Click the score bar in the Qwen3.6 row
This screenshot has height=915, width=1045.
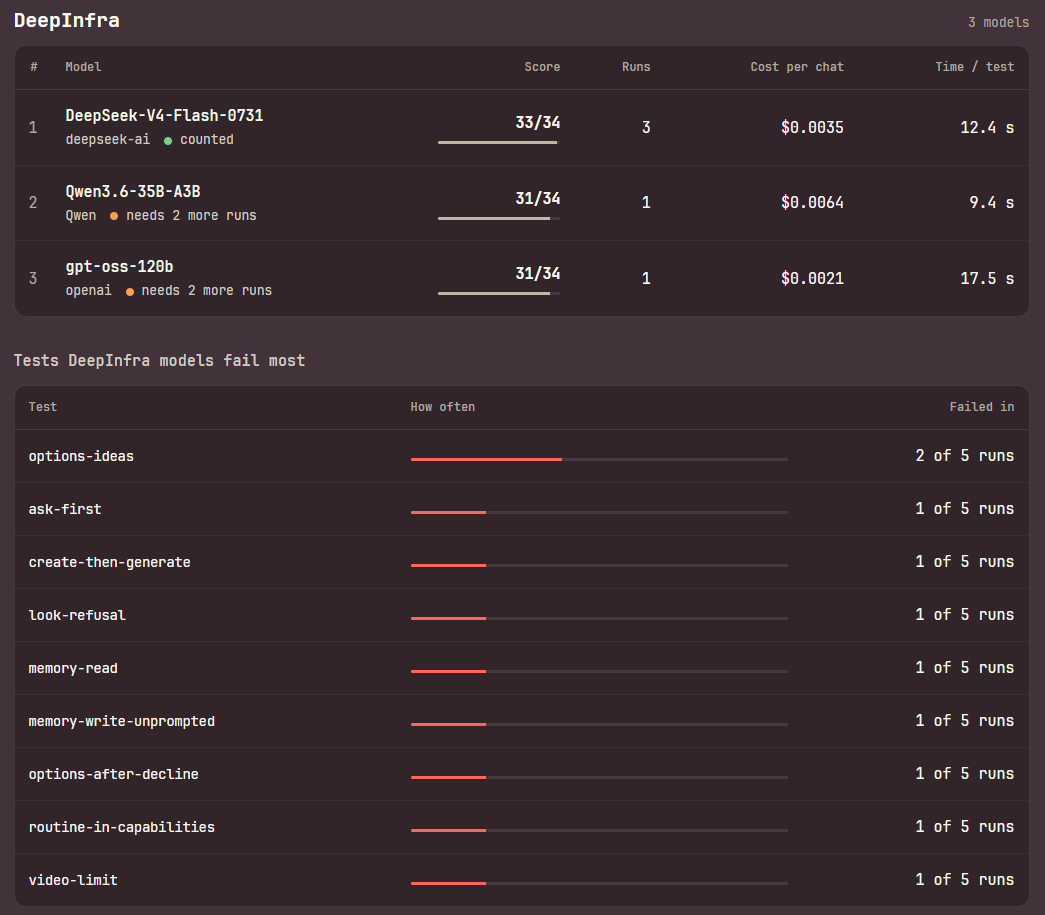coord(499,218)
